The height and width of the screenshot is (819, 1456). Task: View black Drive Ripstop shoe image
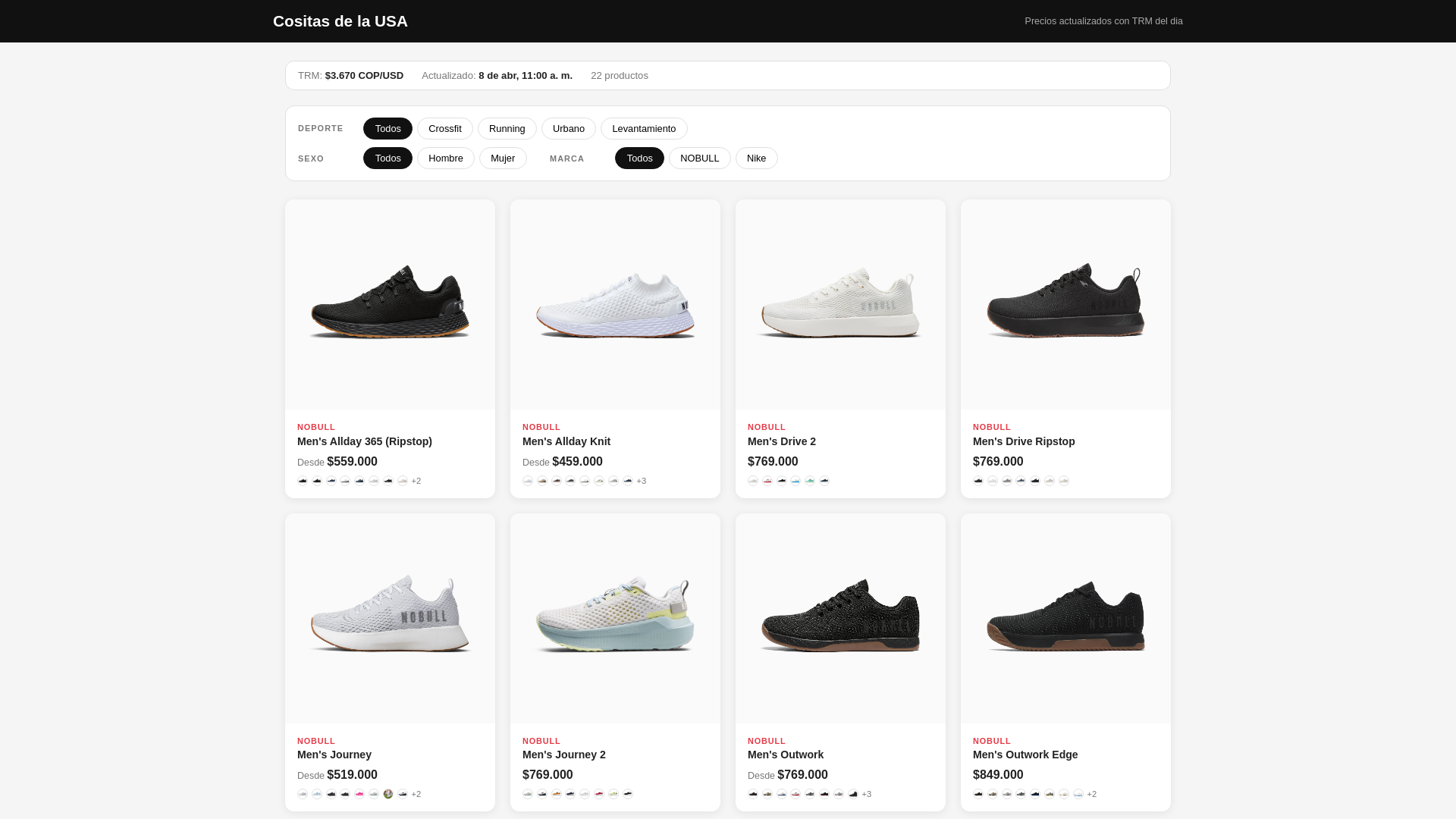click(x=1065, y=304)
